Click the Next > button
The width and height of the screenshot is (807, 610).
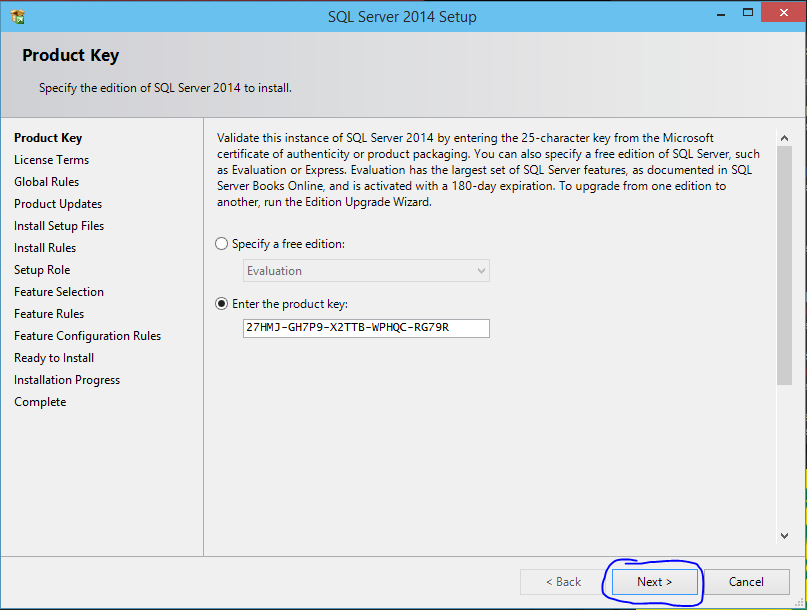[x=654, y=582]
